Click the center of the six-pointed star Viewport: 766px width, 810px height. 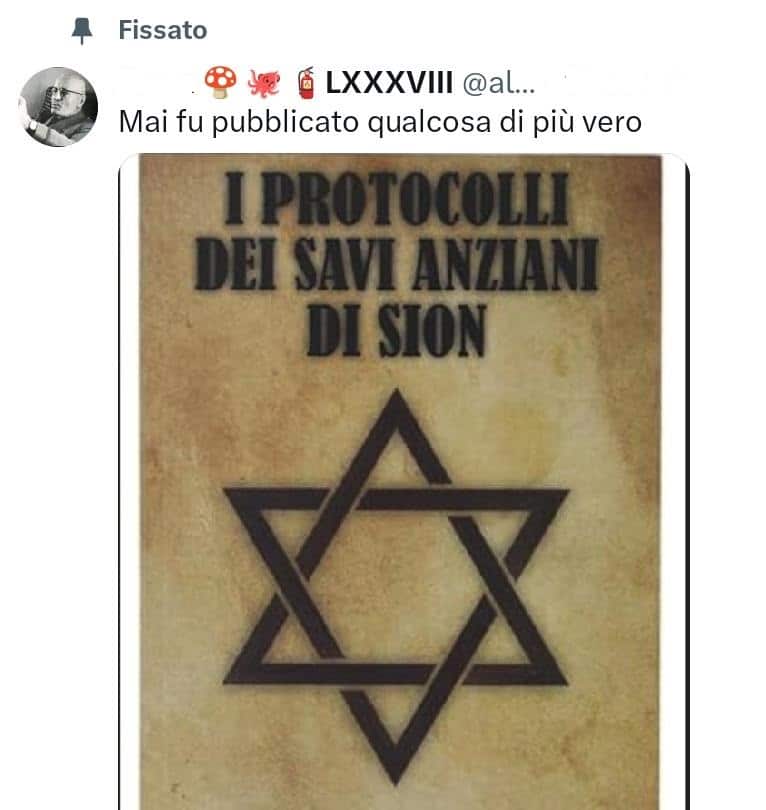pyautogui.click(x=396, y=586)
